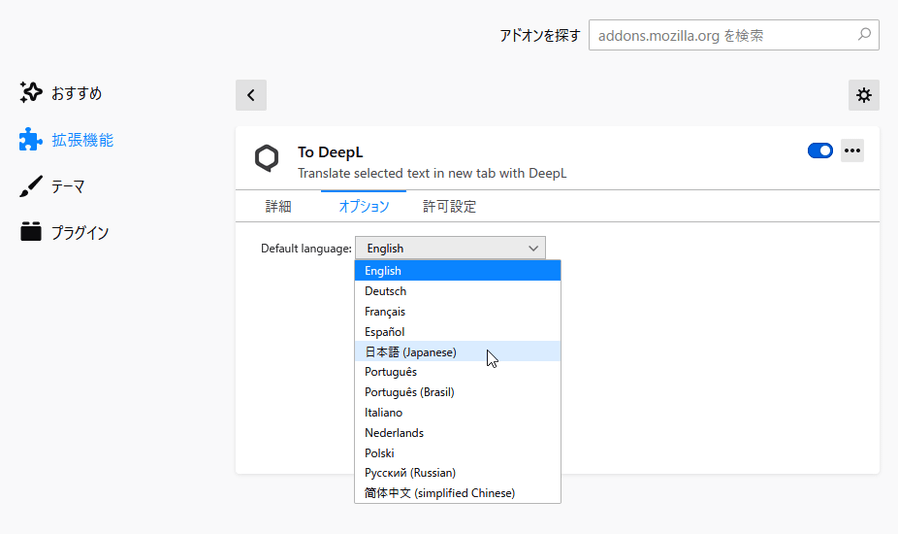Click the アドオンを探す label
The height and width of the screenshot is (534, 898).
click(540, 36)
